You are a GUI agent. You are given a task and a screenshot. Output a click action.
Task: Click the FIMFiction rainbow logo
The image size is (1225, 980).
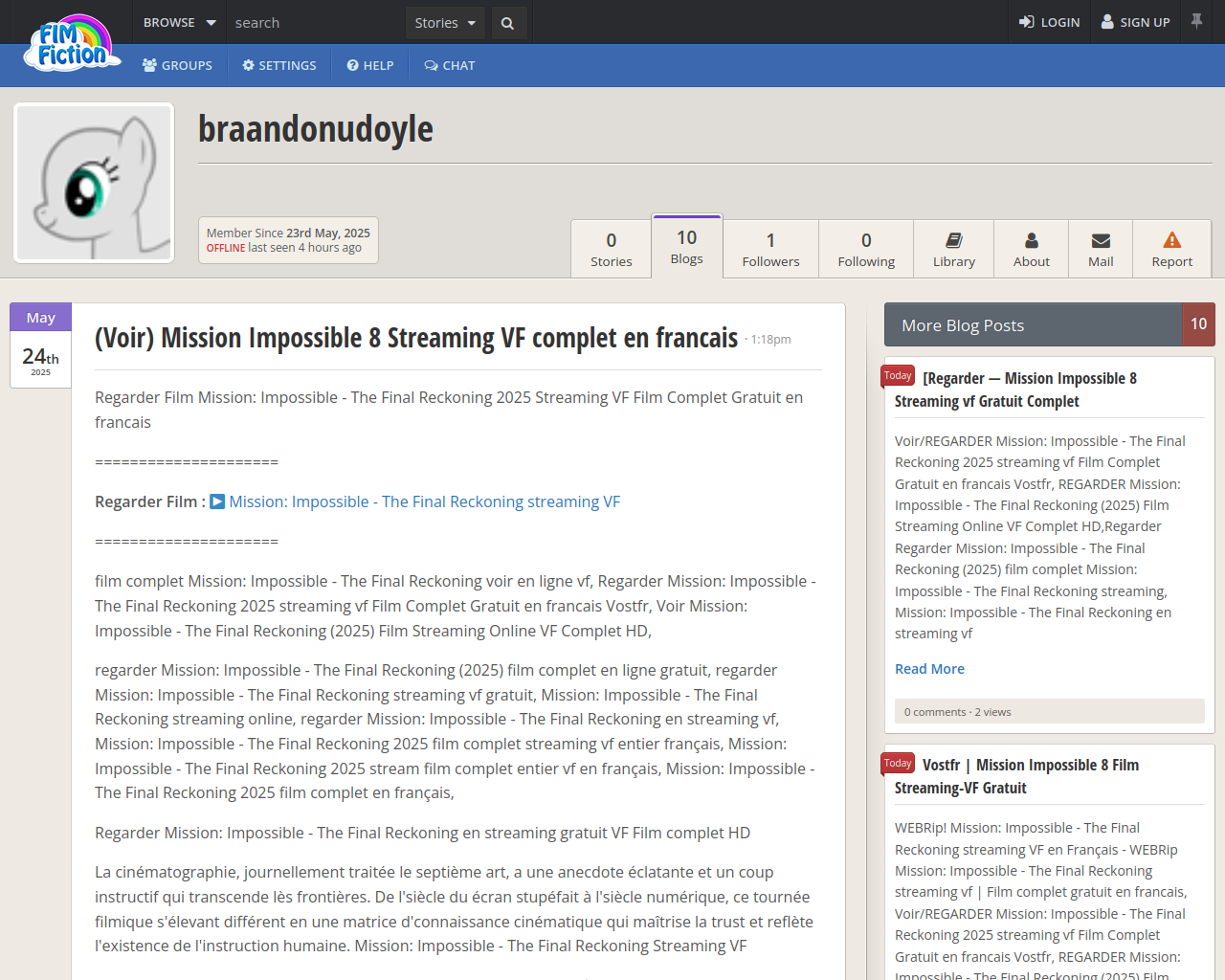pyautogui.click(x=73, y=43)
